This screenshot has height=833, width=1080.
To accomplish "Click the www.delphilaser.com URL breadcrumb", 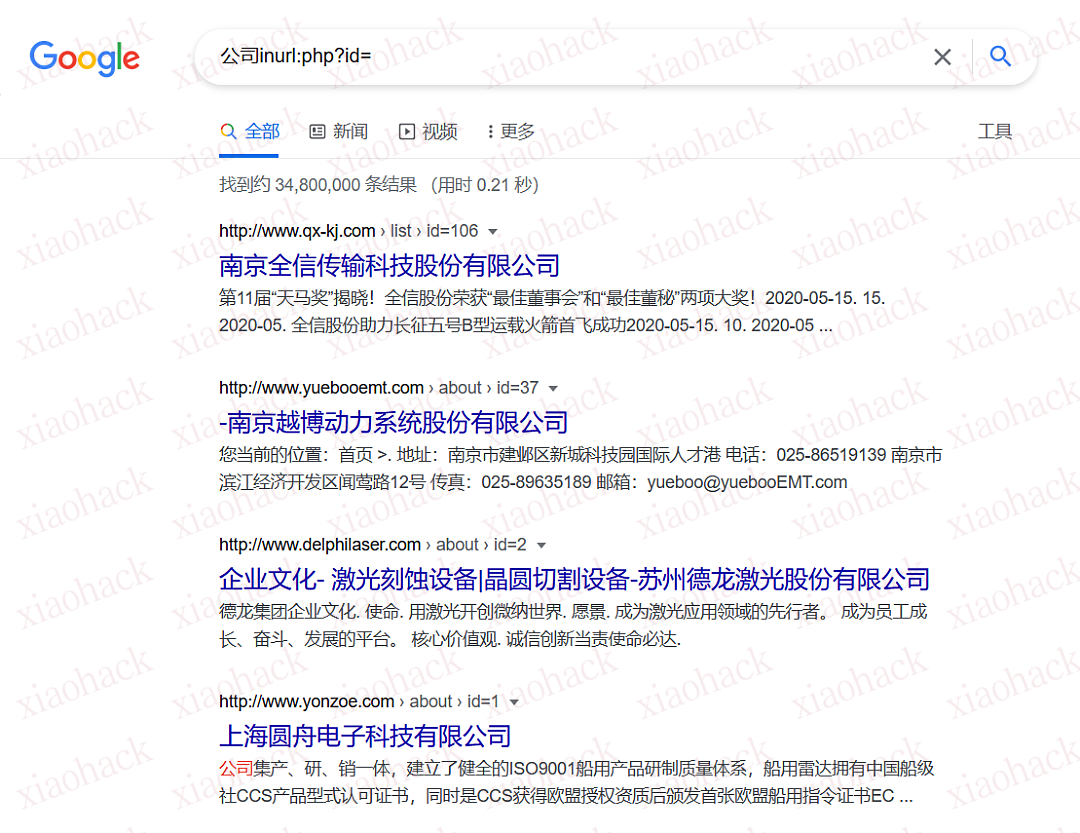I will [x=320, y=545].
